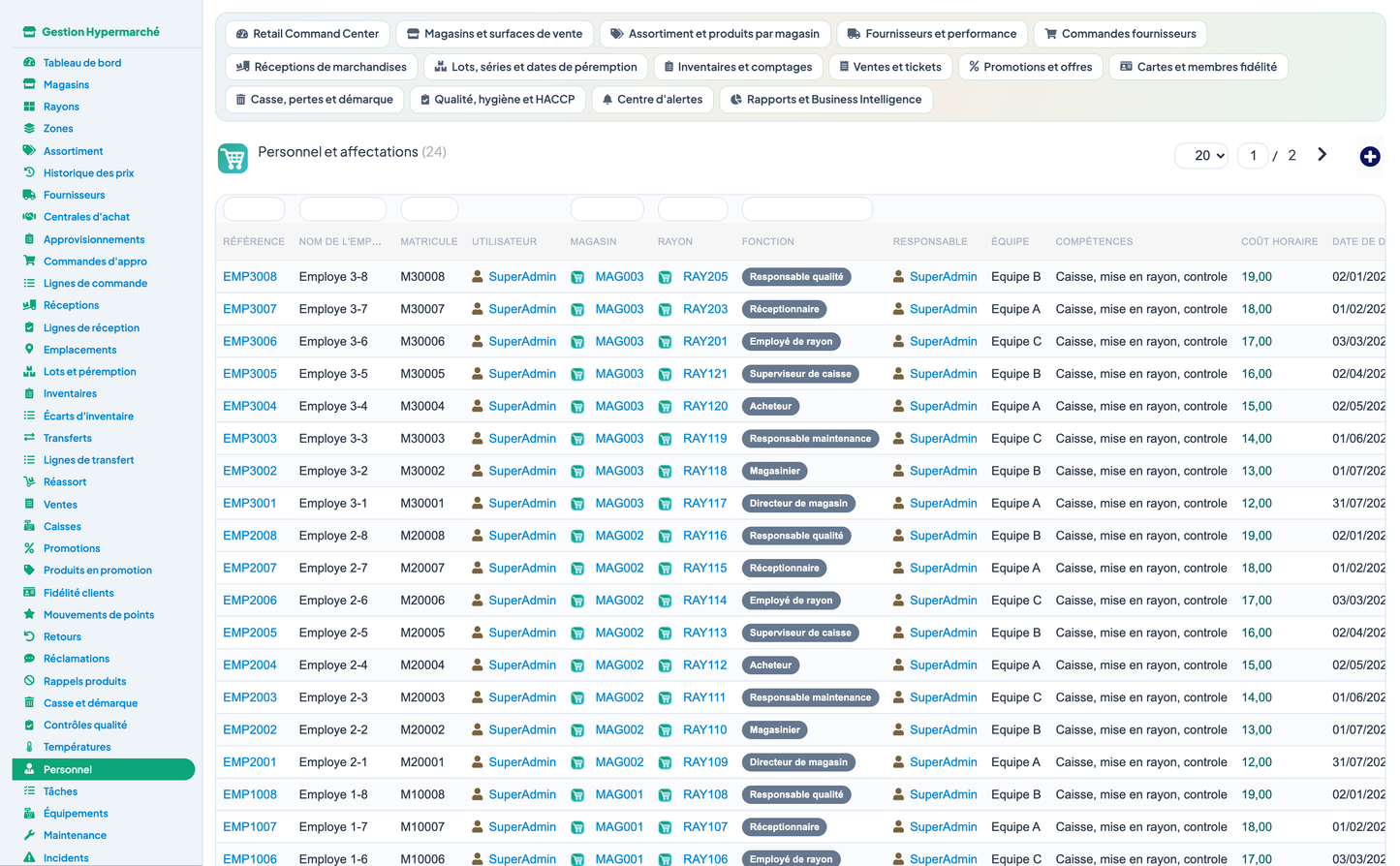
Task: Open the Ventes et tickets tab
Action: (x=890, y=67)
